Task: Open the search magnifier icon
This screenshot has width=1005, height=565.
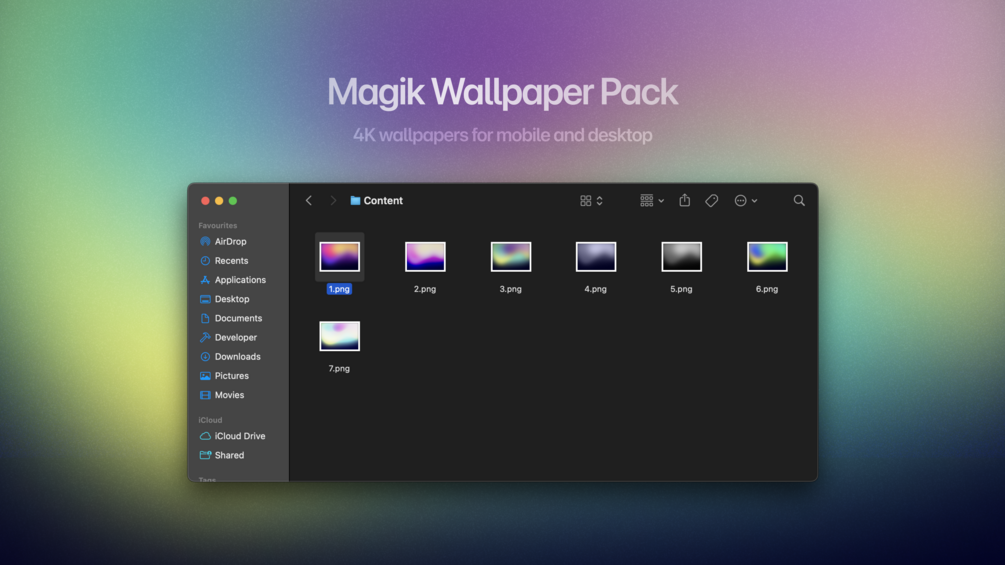Action: click(799, 201)
